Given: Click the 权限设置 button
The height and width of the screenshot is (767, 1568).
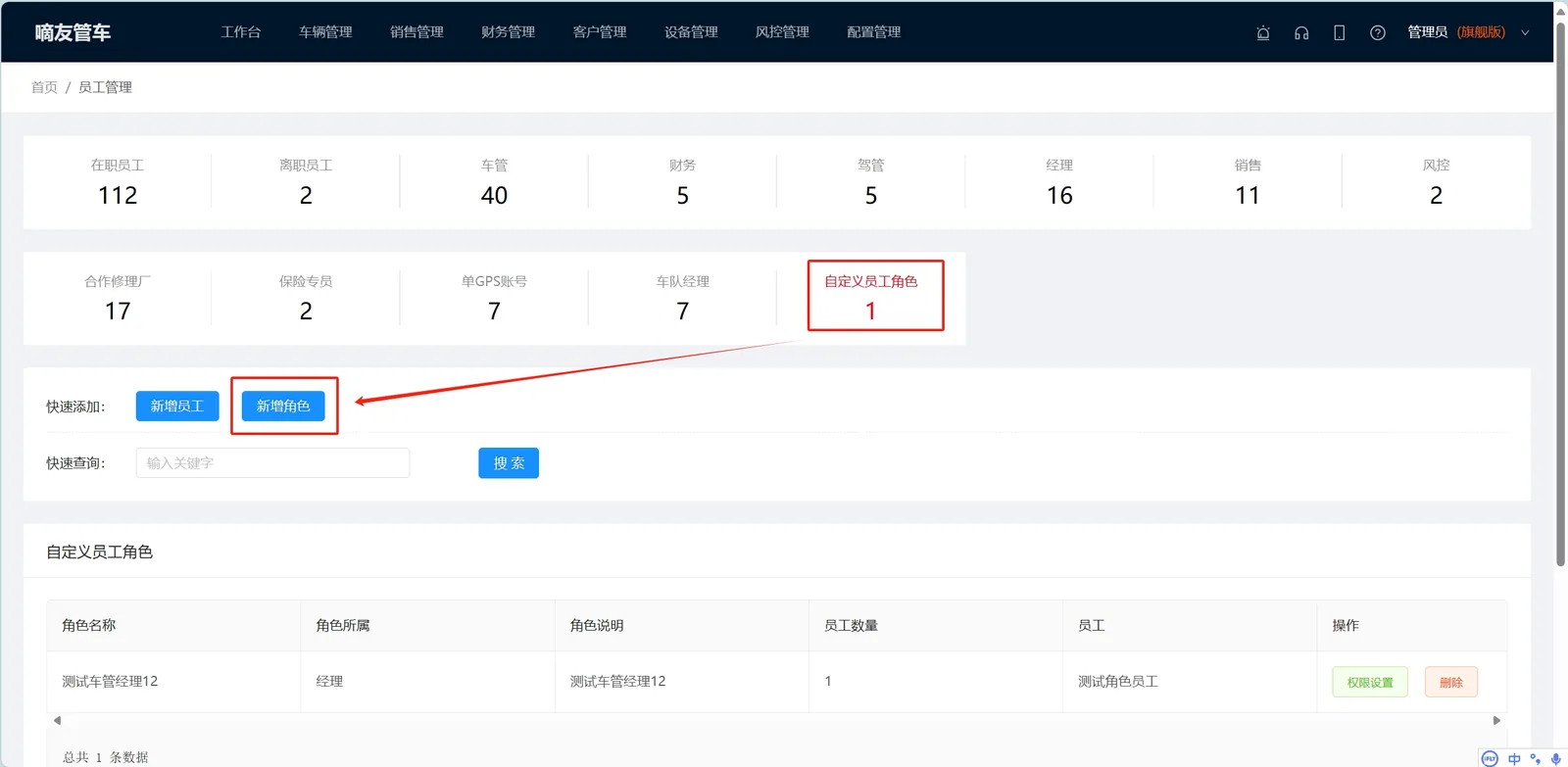Looking at the screenshot, I should click(1370, 682).
